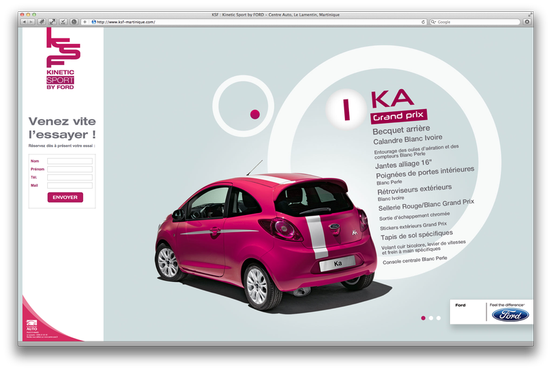Select the second slideshow dot
Image resolution: width=550 pixels, height=369 pixels.
431,318
